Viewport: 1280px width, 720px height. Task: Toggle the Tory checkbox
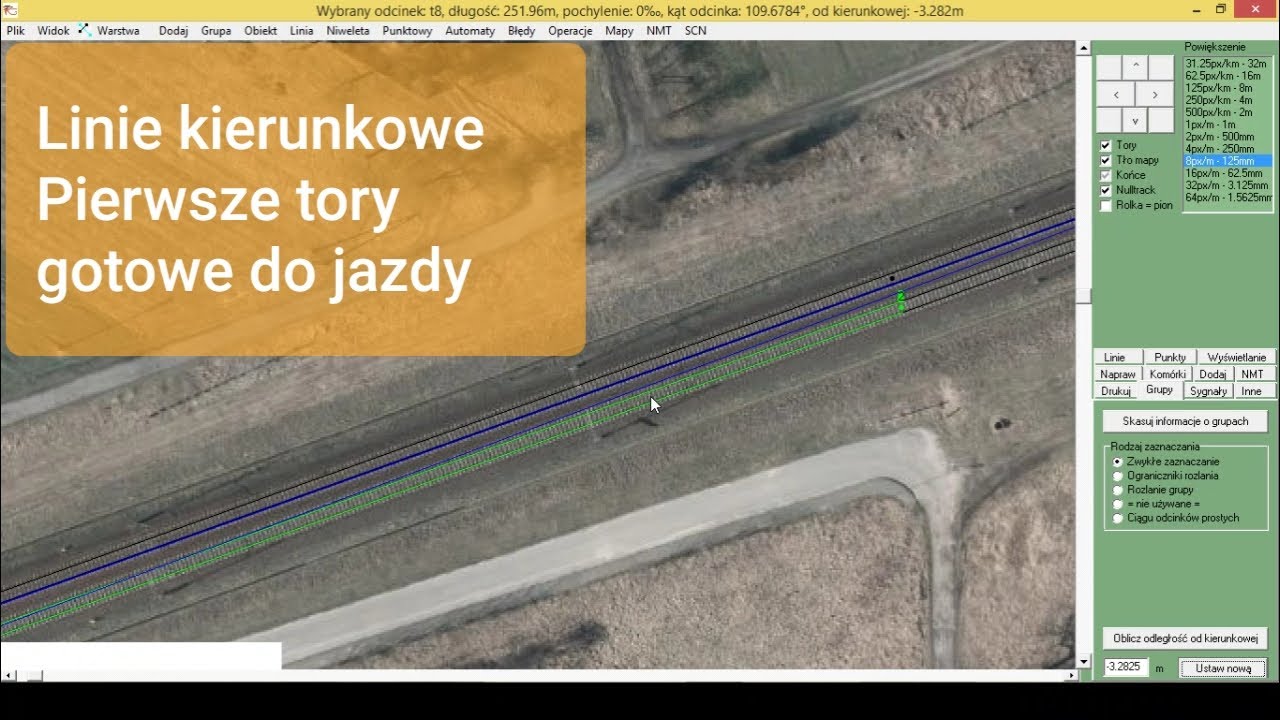pos(1106,145)
